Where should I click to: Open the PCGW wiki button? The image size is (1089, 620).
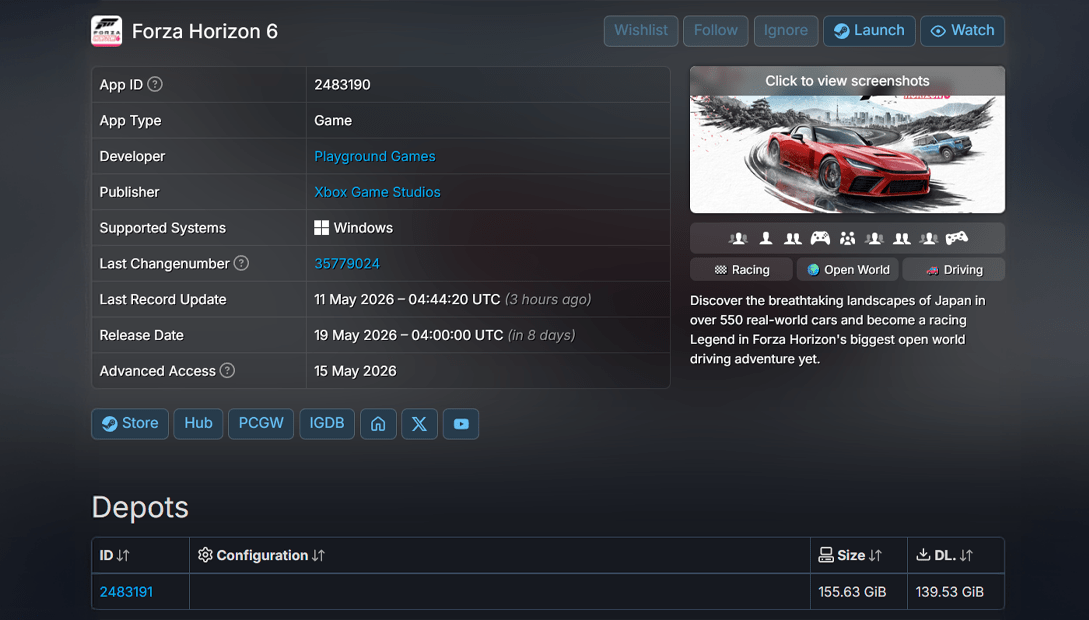[x=261, y=424]
